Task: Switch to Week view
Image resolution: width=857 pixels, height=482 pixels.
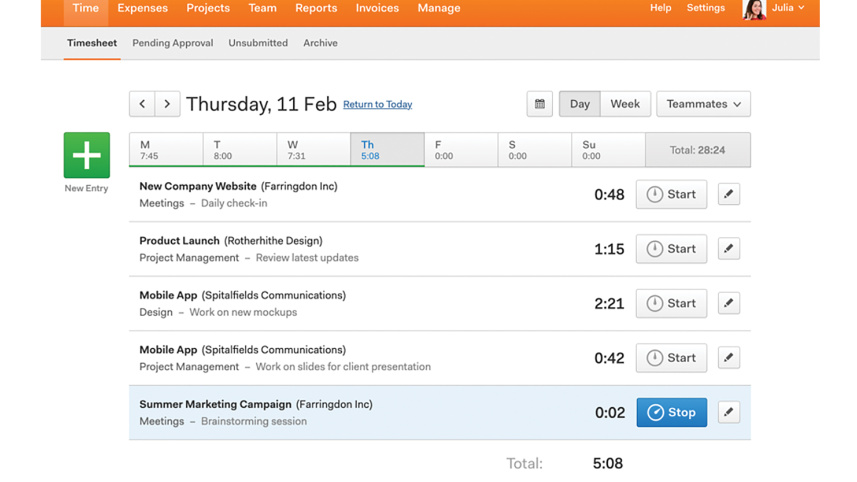Action: tap(625, 104)
